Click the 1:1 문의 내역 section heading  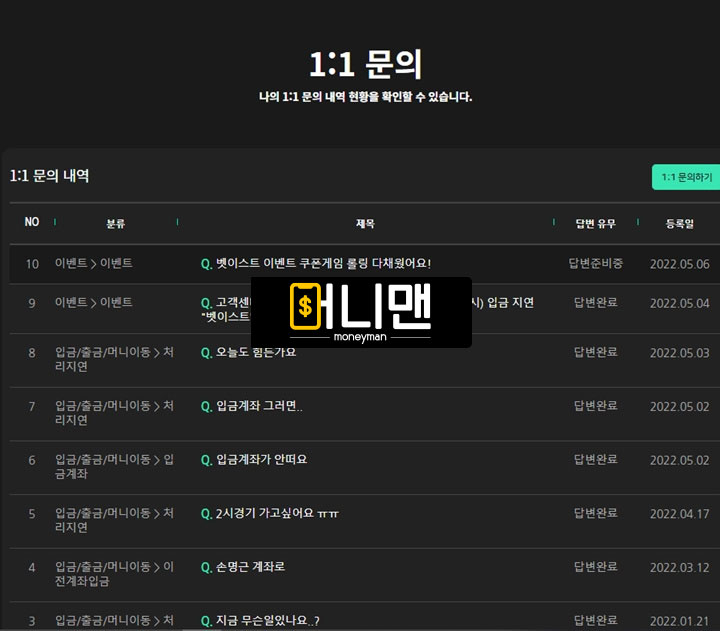[x=50, y=176]
